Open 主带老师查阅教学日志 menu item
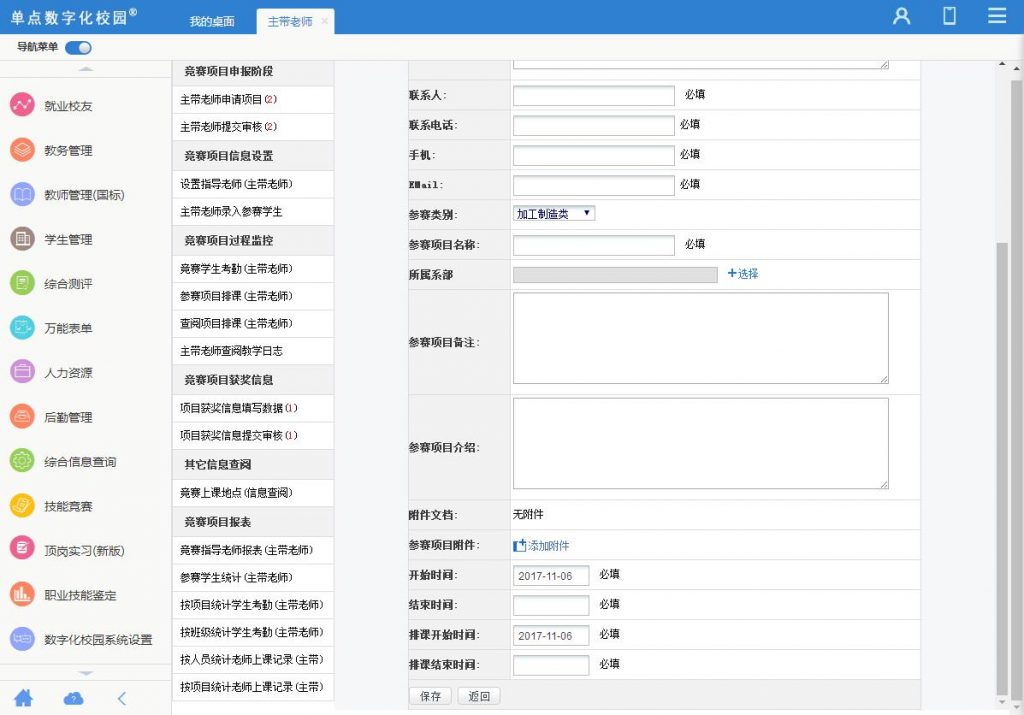Screen dimensions: 1024x715 coord(253,351)
